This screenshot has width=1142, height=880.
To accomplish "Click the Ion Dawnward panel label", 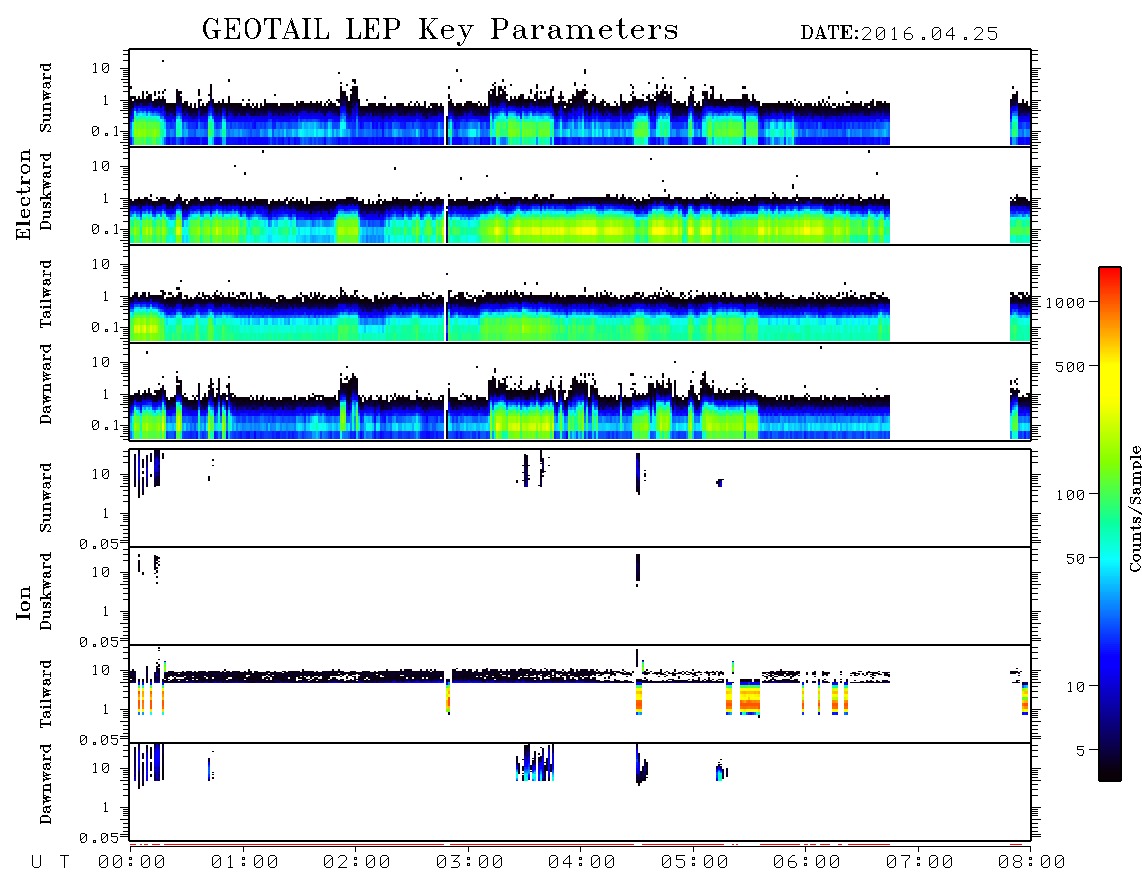I will point(46,784).
